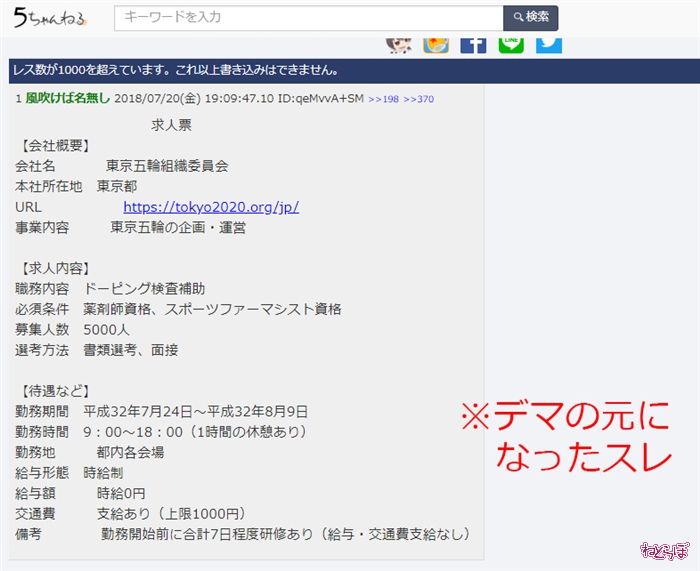700x571 pixels.
Task: Click the 求人票 heading in the post
Action: pos(171,125)
